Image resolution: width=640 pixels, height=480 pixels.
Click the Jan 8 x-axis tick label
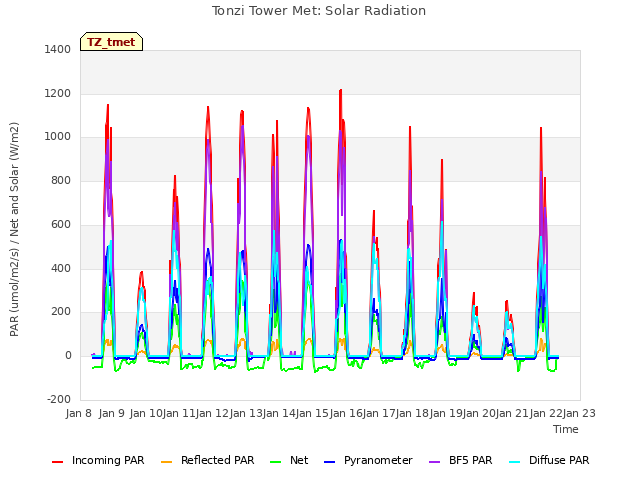[79, 413]
